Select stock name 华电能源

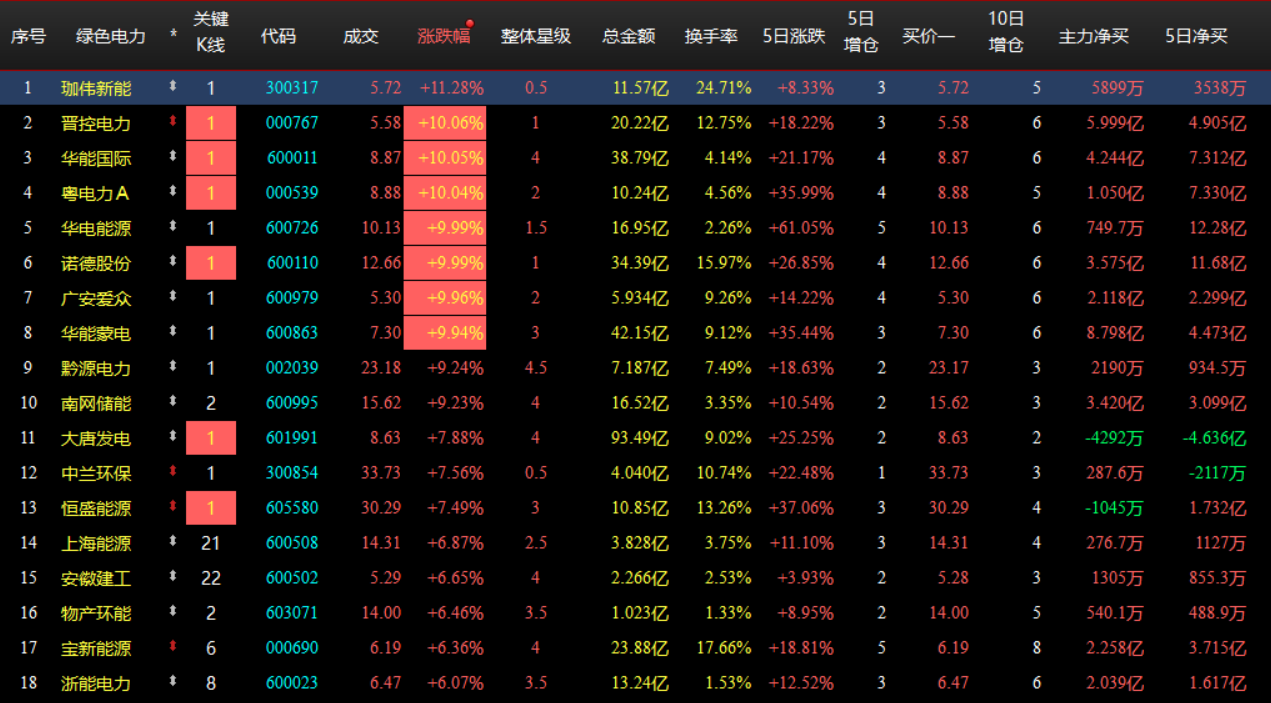(96, 228)
